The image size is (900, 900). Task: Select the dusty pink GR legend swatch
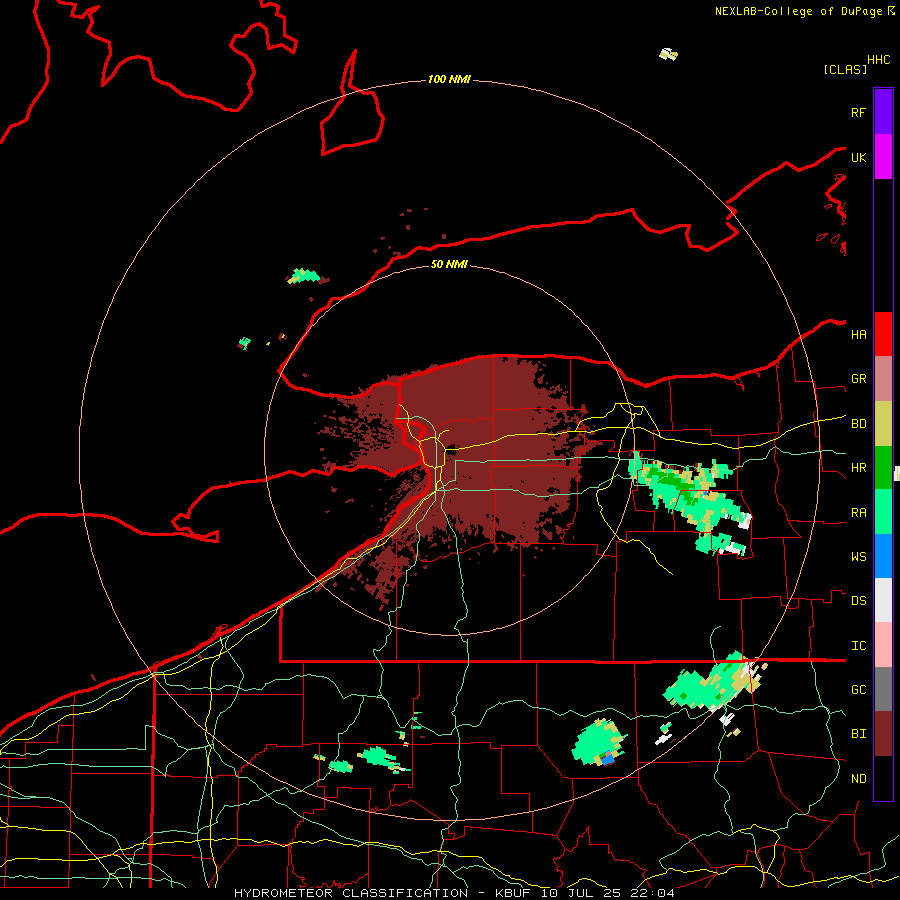coord(883,379)
